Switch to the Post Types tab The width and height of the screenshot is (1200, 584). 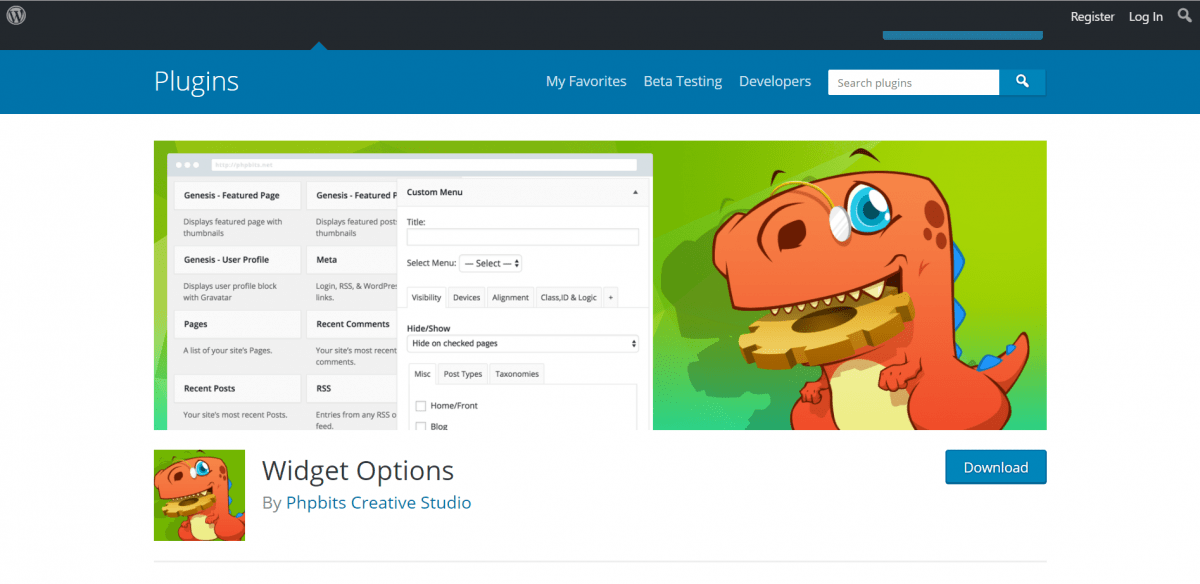pos(463,374)
